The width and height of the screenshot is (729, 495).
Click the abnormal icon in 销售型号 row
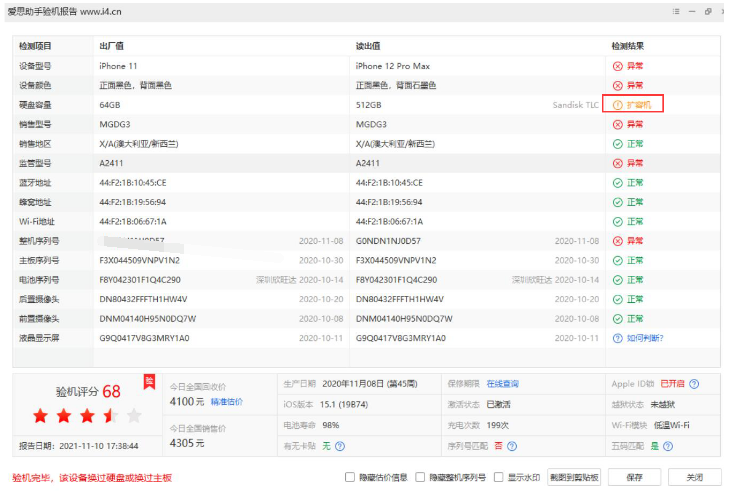click(x=617, y=125)
